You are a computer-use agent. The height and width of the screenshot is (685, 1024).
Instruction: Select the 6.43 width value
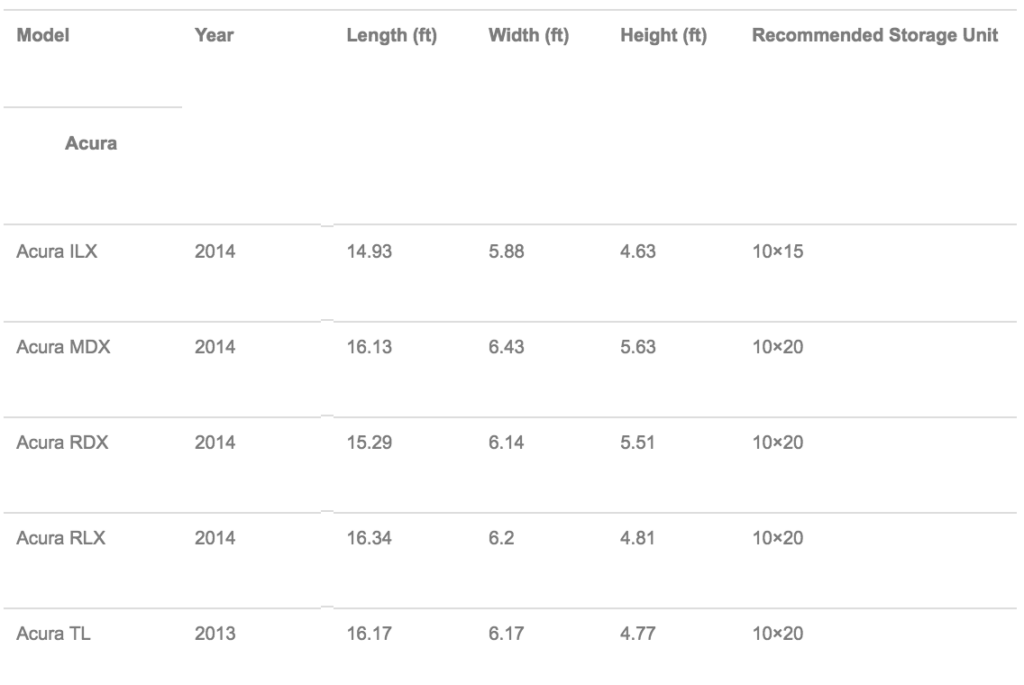pos(506,347)
